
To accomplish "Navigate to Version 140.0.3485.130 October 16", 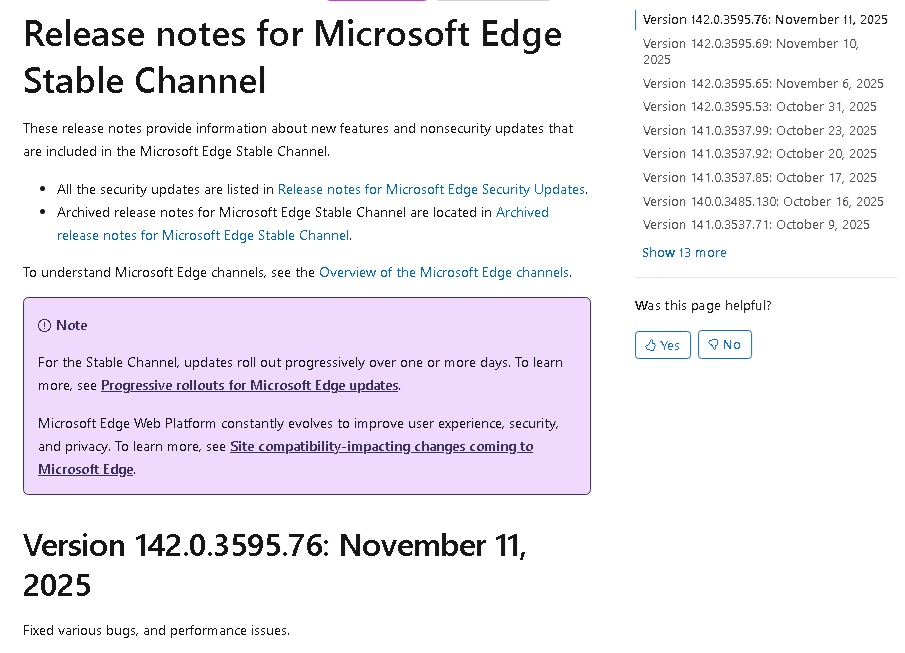I will pos(763,202).
